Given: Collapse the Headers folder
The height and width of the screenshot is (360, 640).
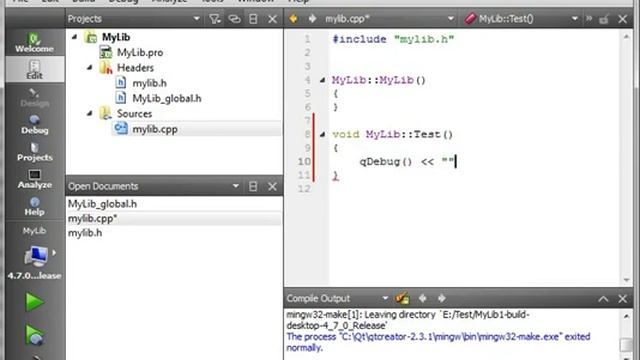Looking at the screenshot, I should pyautogui.click(x=90, y=68).
